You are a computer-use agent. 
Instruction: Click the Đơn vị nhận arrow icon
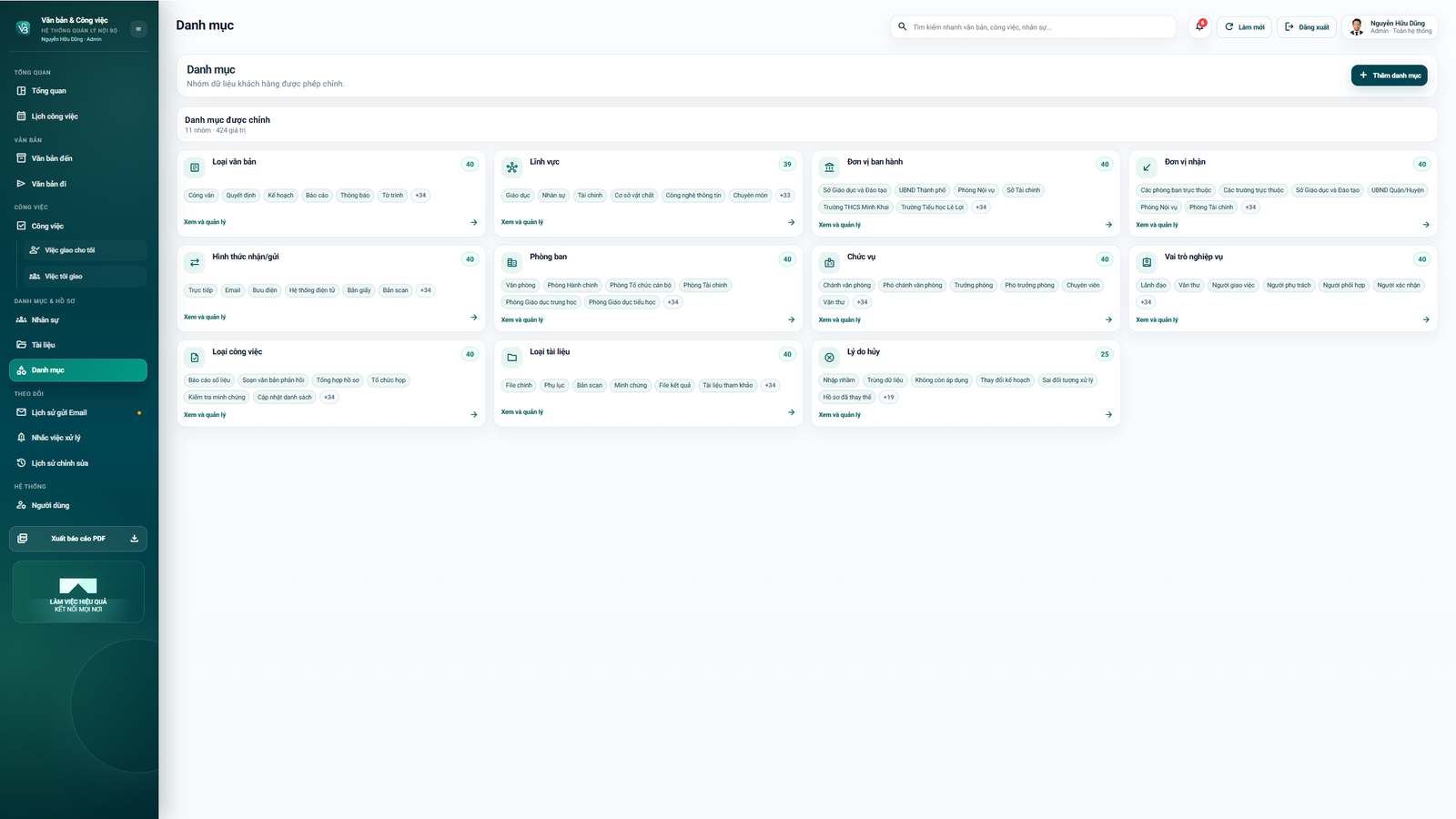(1147, 167)
